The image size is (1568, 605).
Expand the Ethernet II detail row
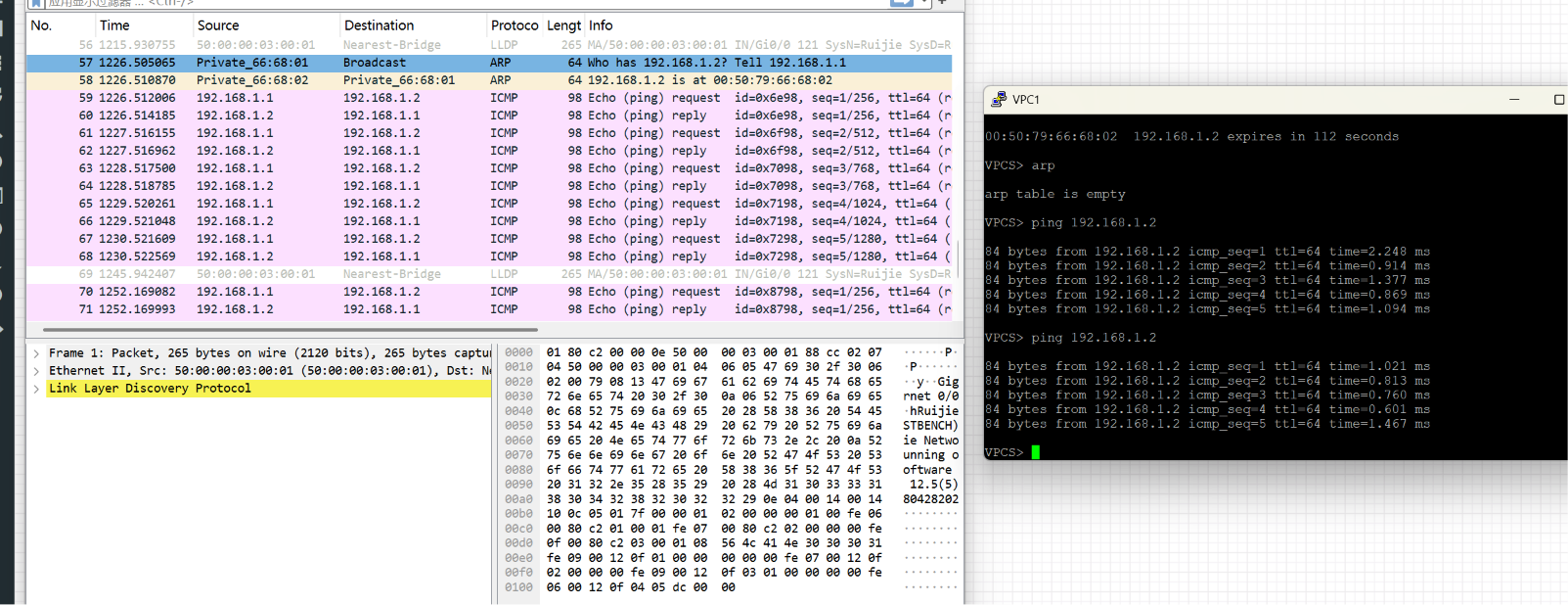pos(36,371)
